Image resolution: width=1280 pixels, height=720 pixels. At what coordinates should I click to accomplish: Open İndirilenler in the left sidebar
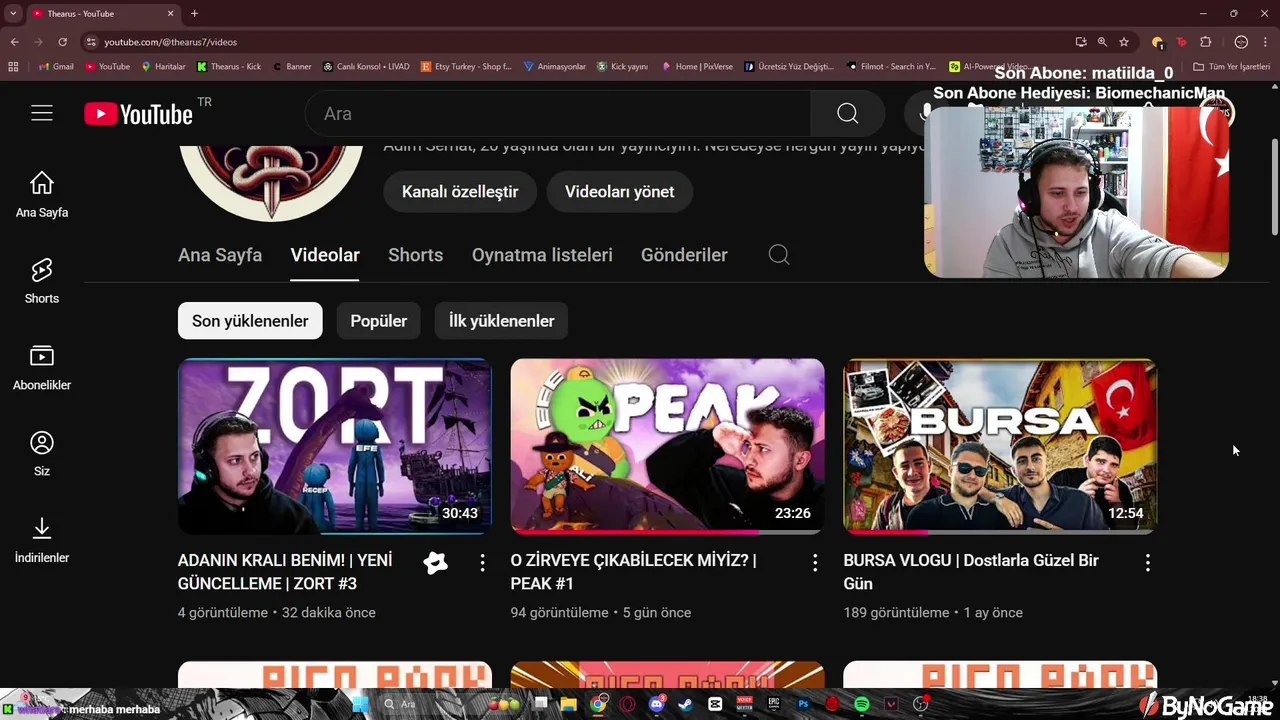tap(41, 541)
